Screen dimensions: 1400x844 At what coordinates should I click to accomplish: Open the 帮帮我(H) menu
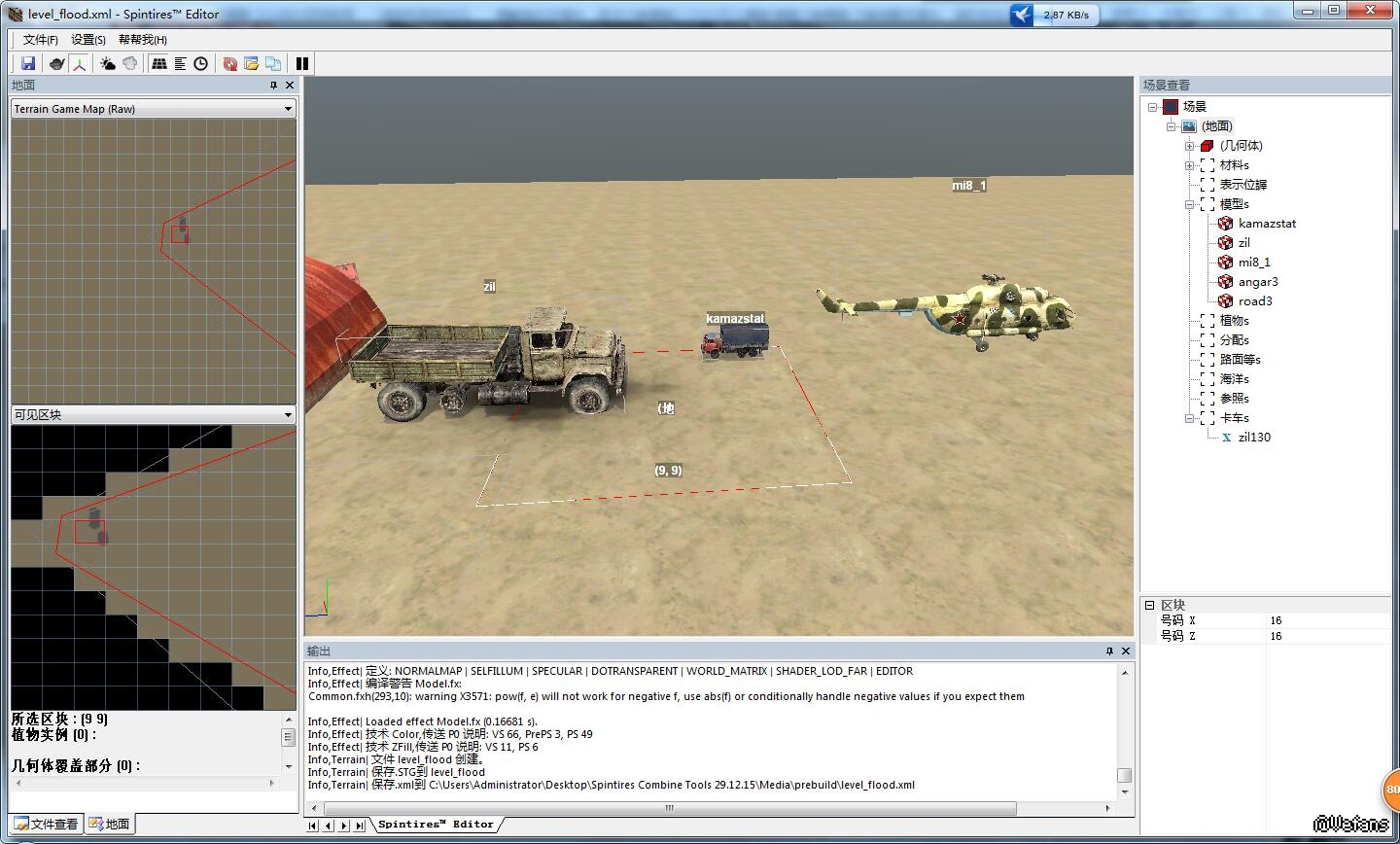[x=143, y=40]
